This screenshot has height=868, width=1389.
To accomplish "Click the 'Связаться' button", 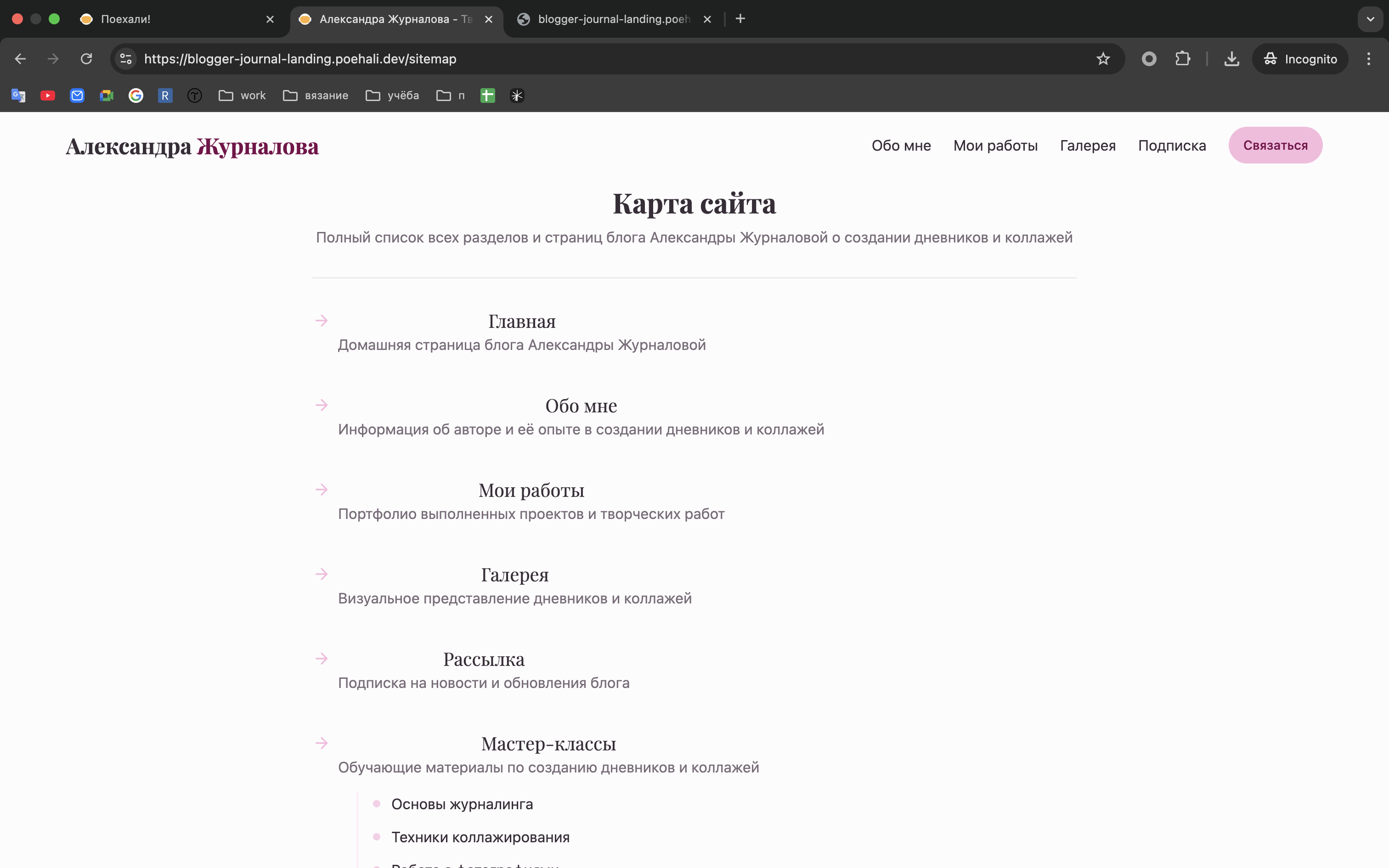I will tap(1276, 145).
